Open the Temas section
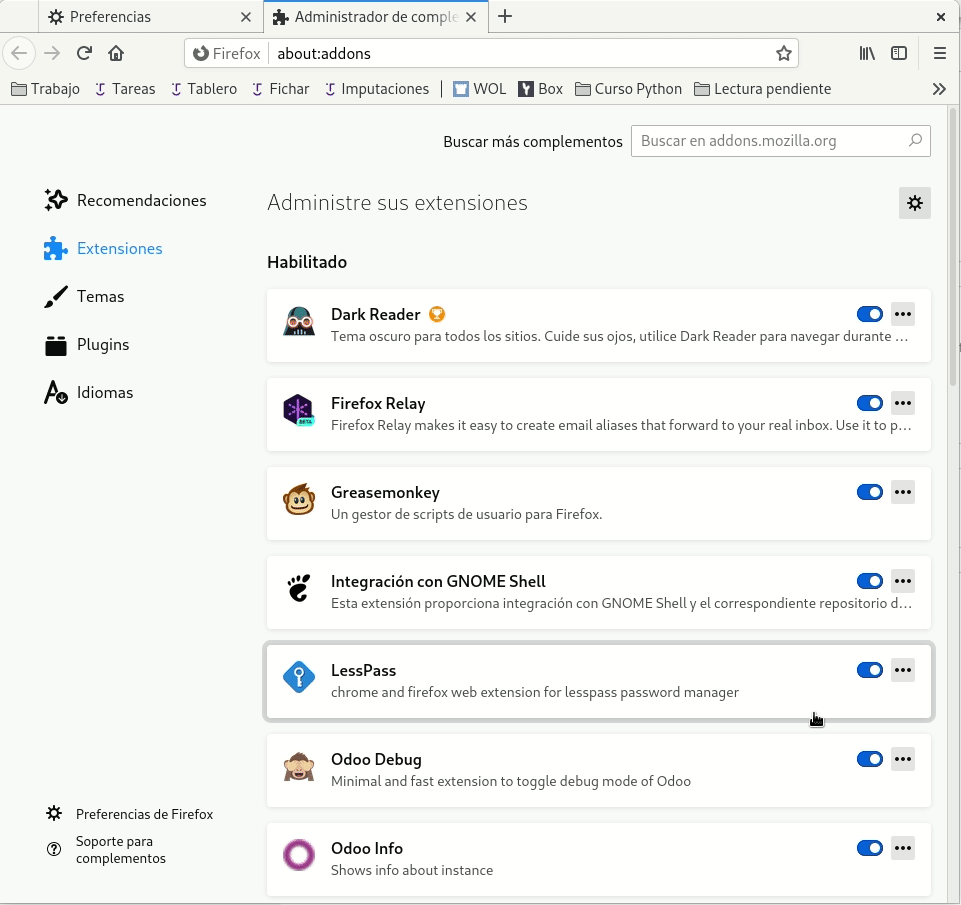The image size is (961, 905). tap(84, 297)
